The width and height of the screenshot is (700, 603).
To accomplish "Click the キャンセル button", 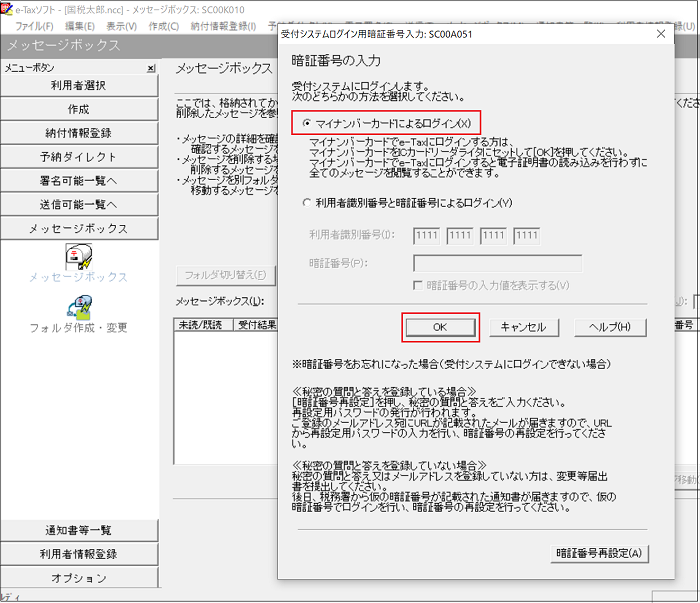I will click(x=522, y=327).
